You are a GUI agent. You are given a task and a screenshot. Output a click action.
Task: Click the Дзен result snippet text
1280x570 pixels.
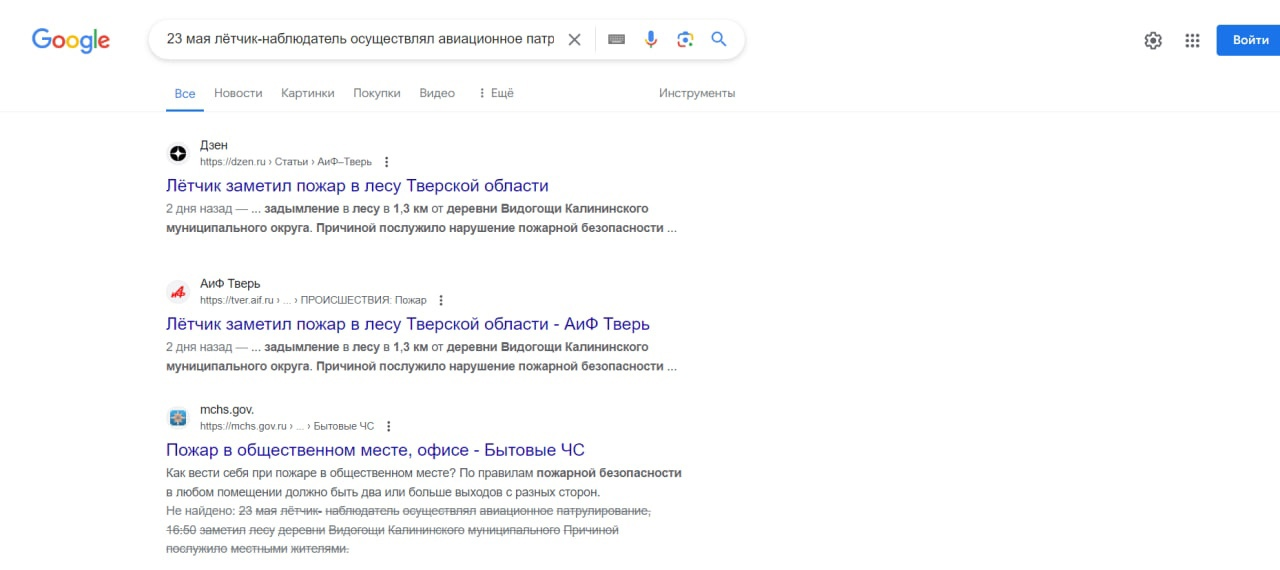click(x=422, y=218)
